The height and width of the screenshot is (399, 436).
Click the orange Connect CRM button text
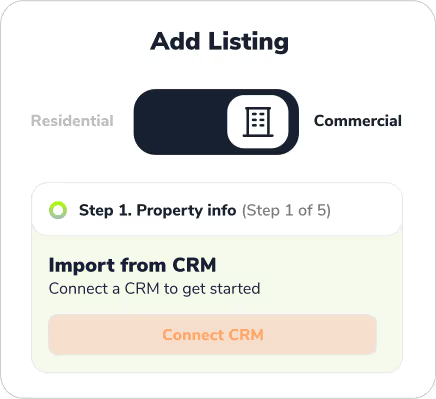(213, 335)
